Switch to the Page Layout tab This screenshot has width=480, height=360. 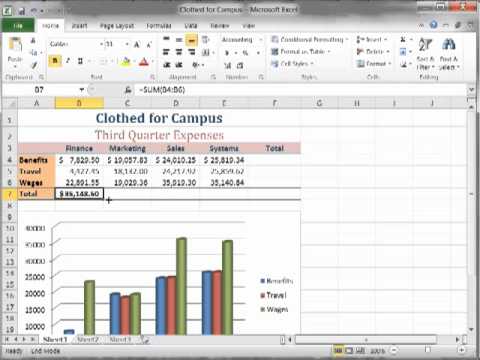117,26
